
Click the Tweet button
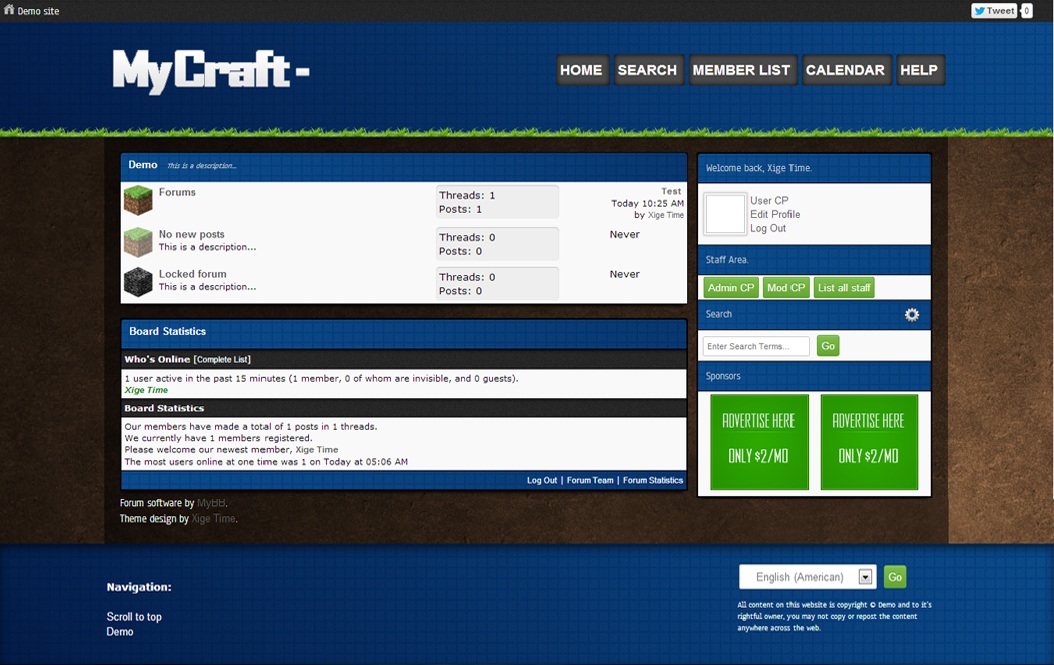coord(994,11)
